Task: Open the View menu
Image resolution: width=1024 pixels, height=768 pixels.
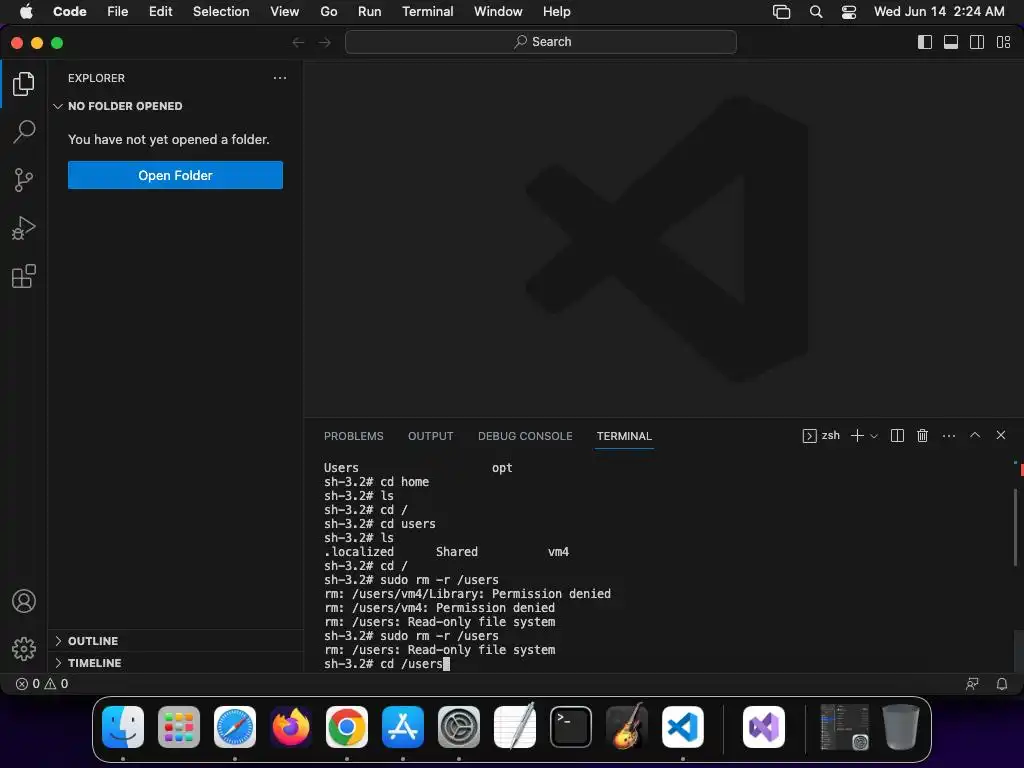Action: [285, 12]
